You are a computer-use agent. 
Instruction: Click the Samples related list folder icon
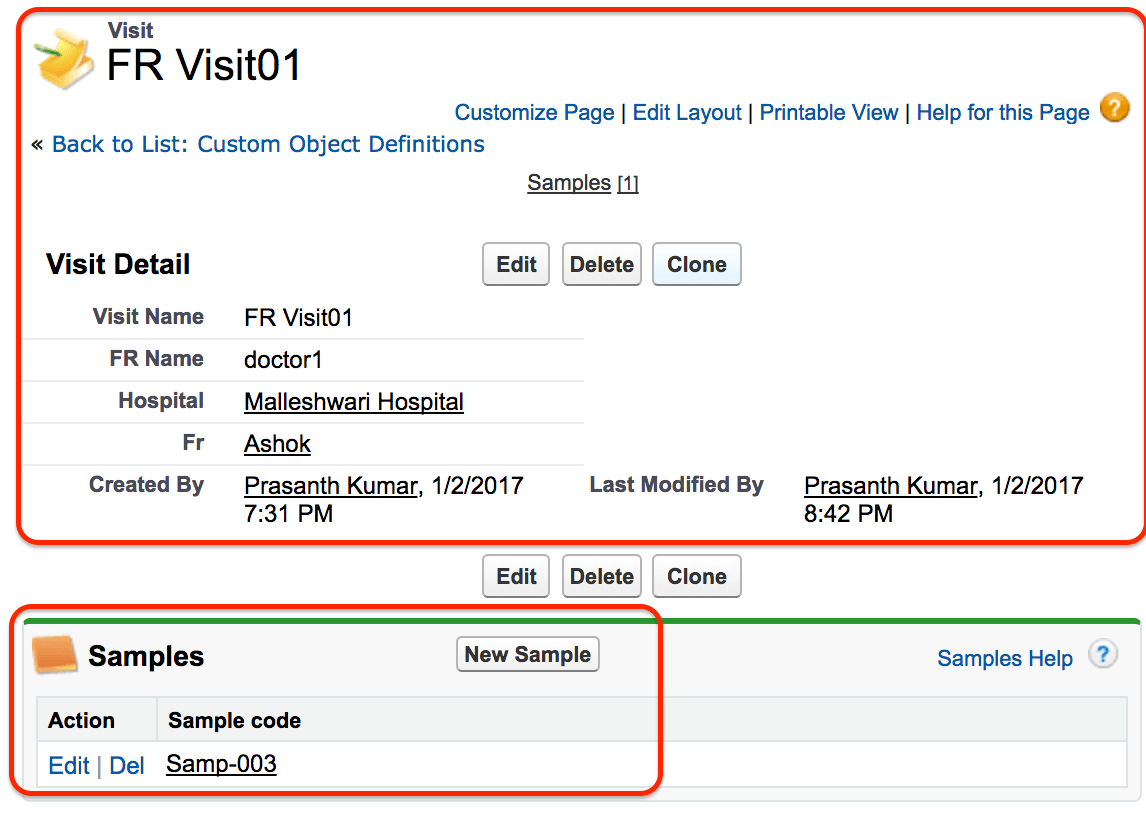tap(55, 655)
